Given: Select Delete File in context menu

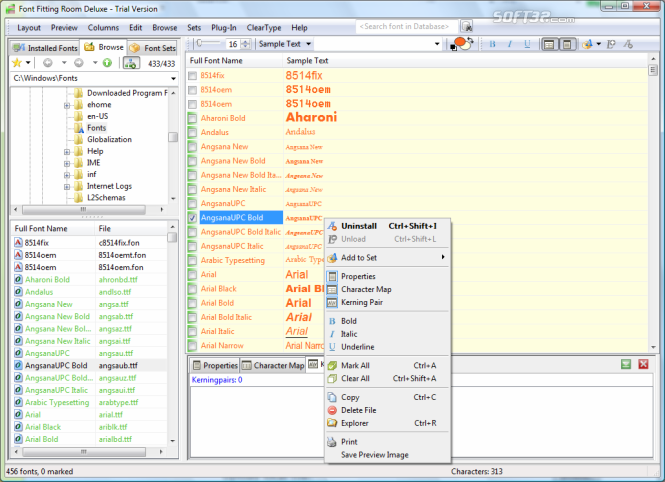Looking at the screenshot, I should (x=387, y=410).
